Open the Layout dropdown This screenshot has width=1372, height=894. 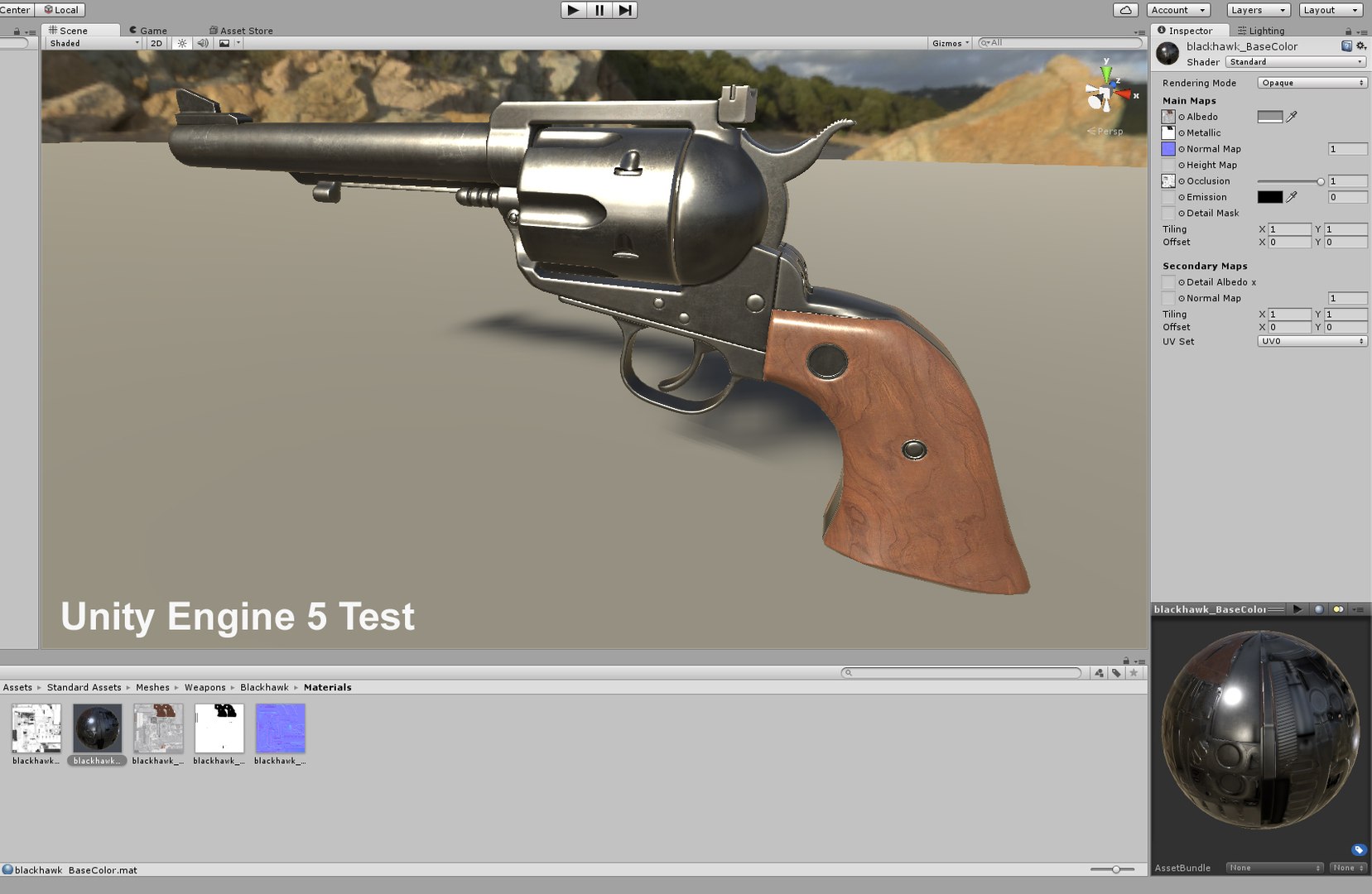[1331, 10]
